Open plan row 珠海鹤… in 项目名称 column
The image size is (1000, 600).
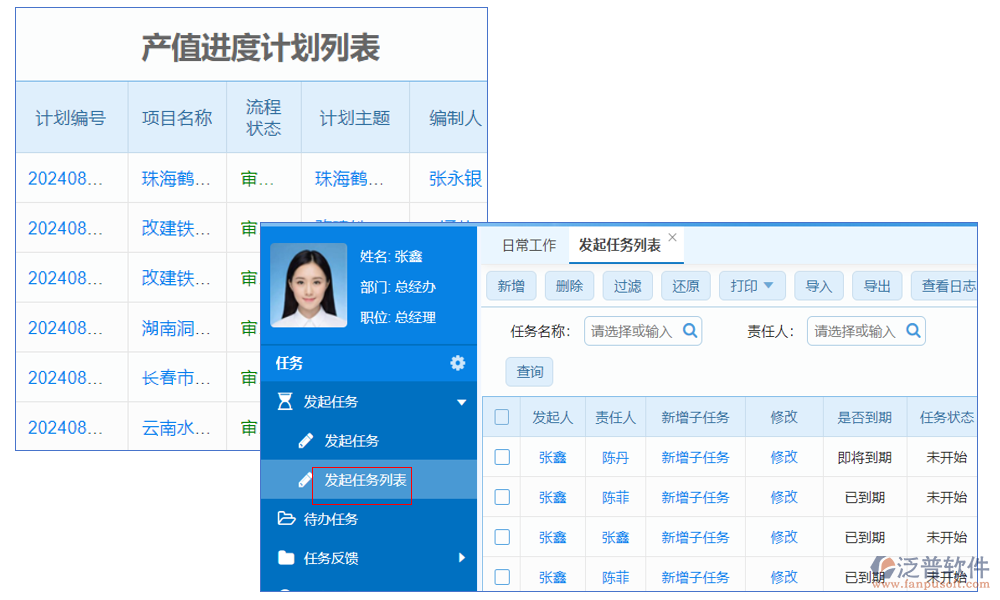(x=176, y=179)
